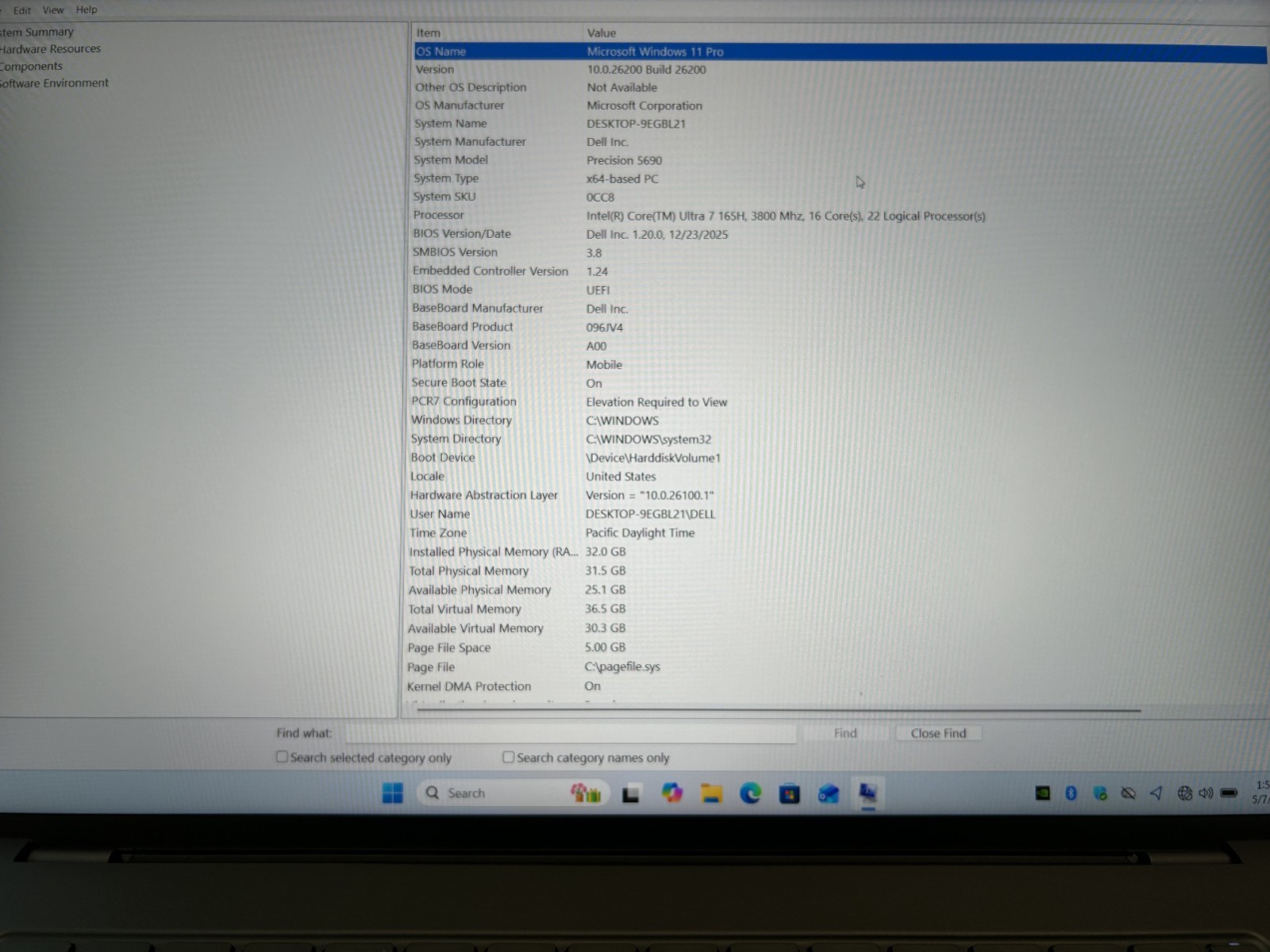Launch Microsoft Edge from the taskbar
This screenshot has height=952, width=1270.
[750, 793]
